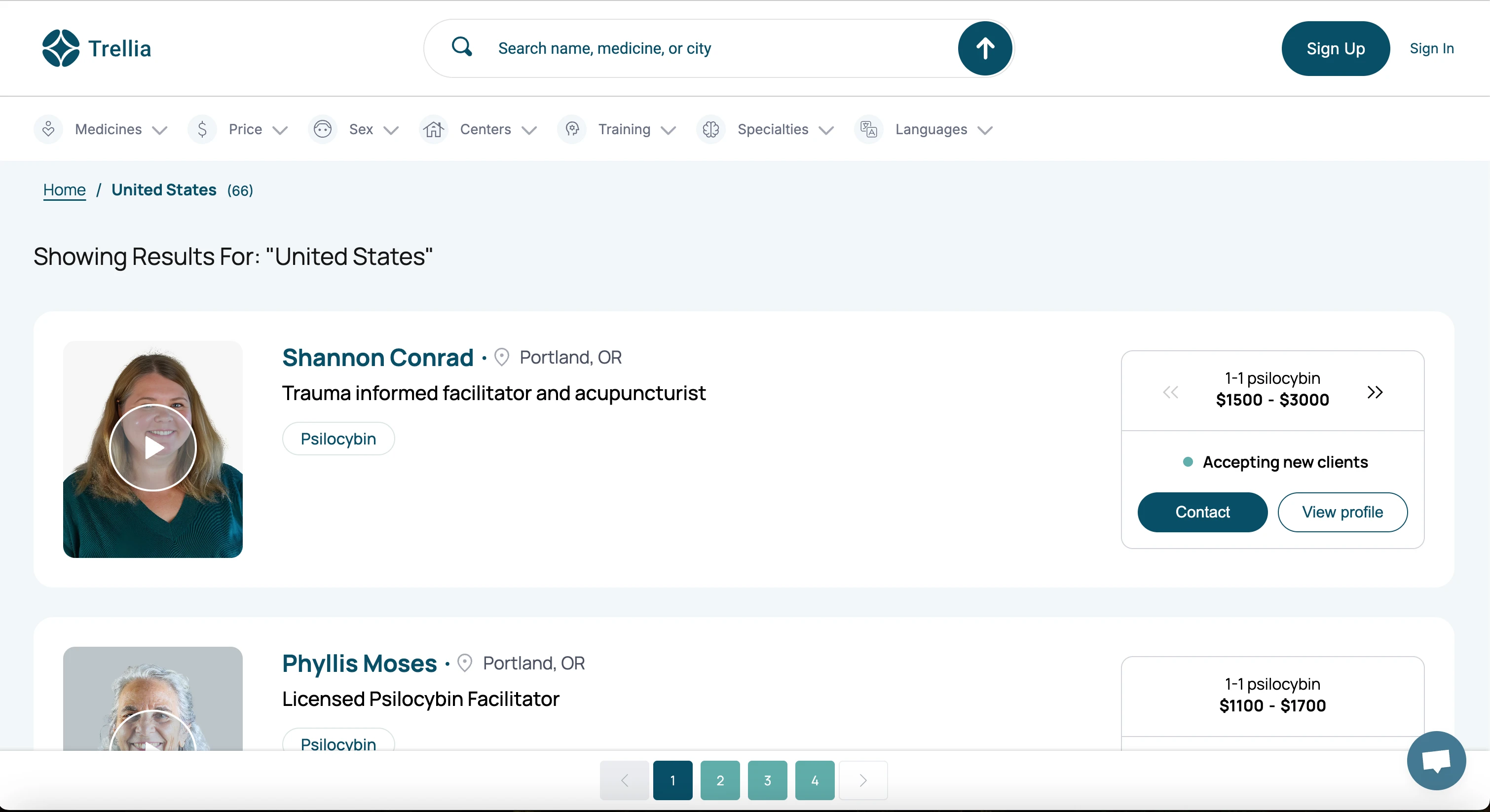This screenshot has height=812, width=1490.
Task: Click "Trauma informed facilitator and acupuncturist" text
Action: pos(494,393)
